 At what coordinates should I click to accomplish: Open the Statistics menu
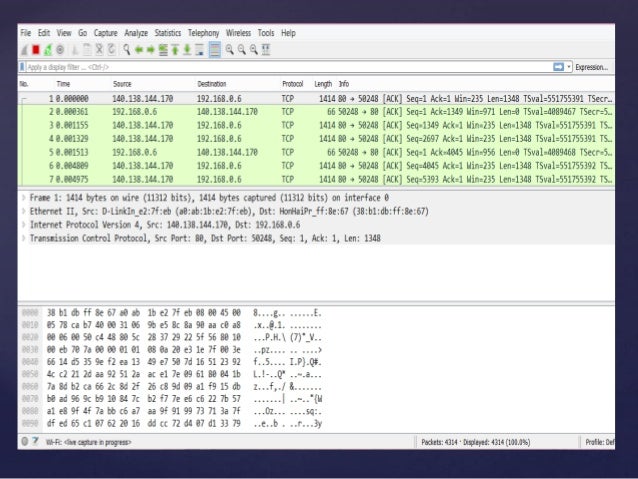click(x=168, y=33)
